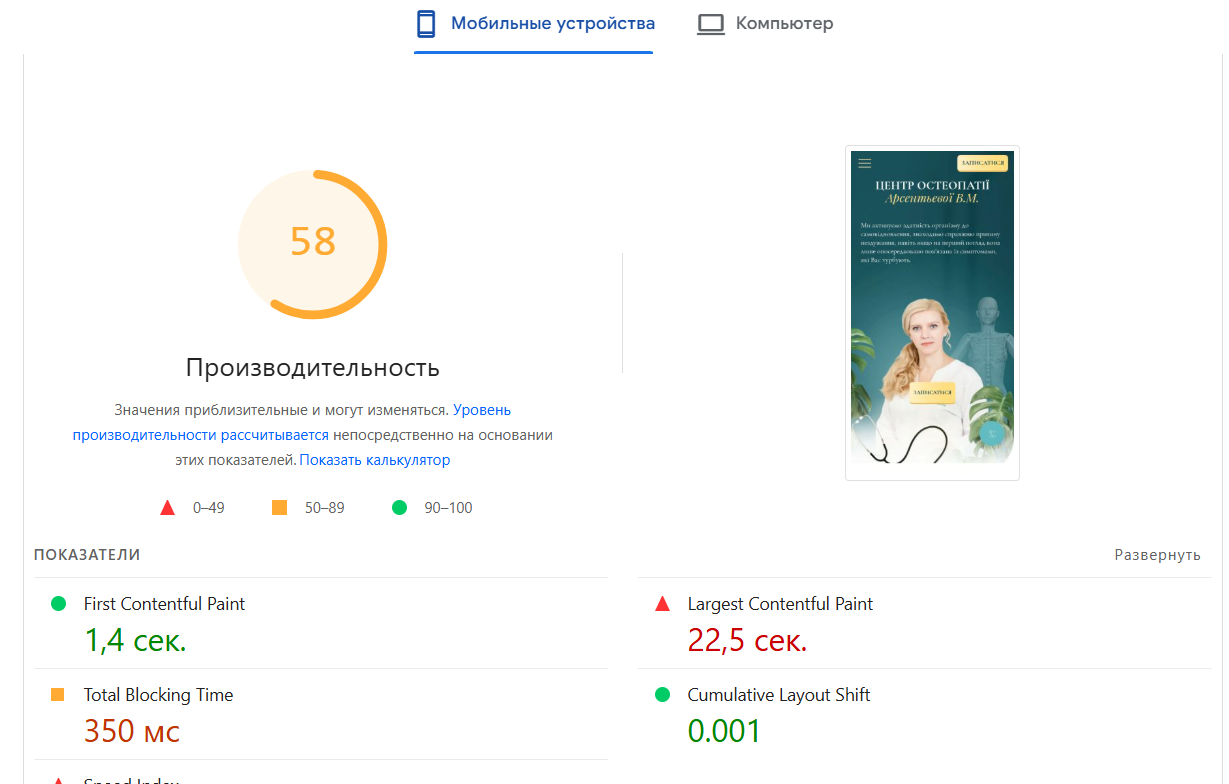
Task: Click the 0.001 value
Action: point(724,731)
